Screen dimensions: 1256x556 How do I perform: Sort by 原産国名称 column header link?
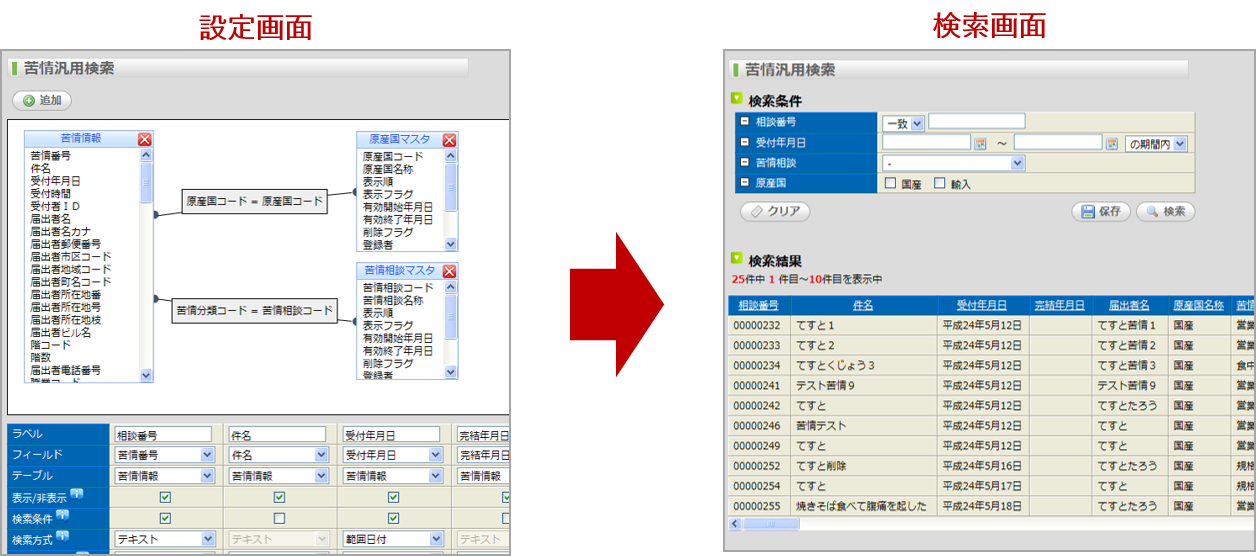tap(1198, 305)
